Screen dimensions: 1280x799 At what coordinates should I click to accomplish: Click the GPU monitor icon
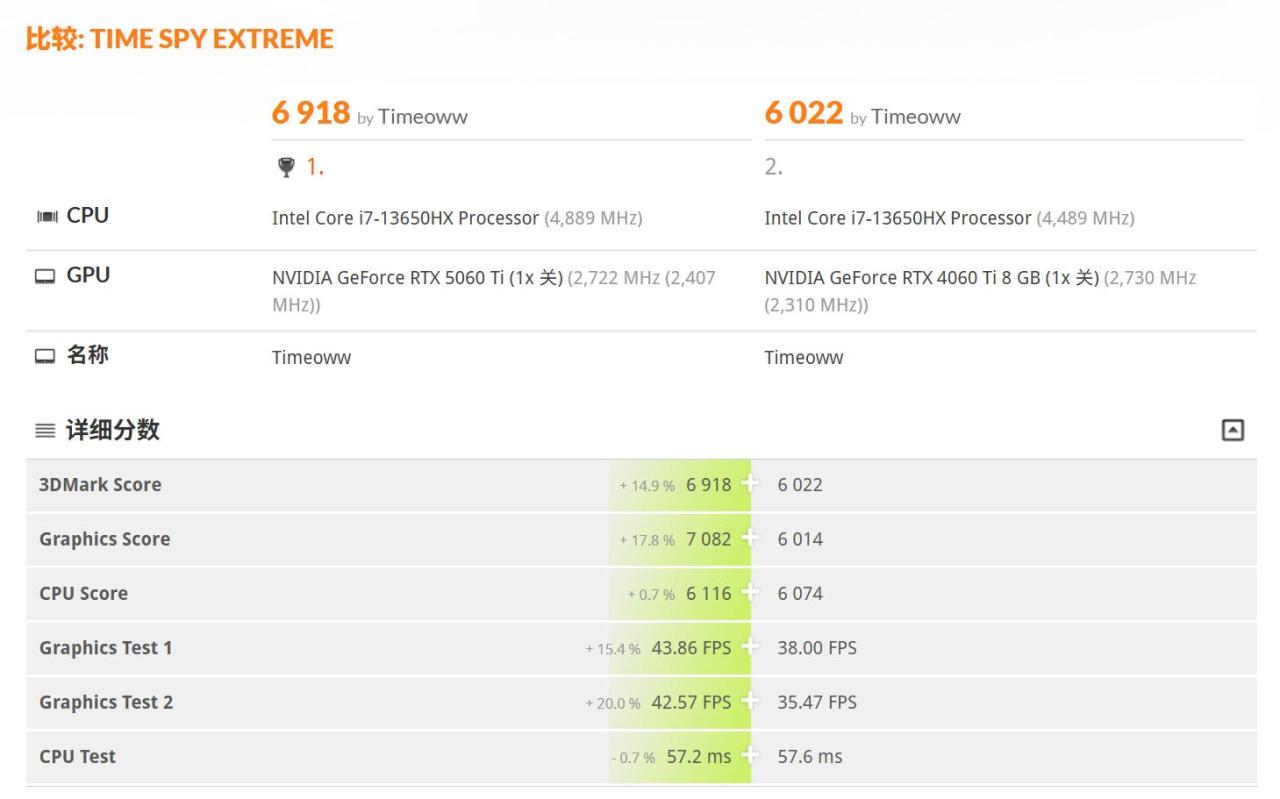45,276
